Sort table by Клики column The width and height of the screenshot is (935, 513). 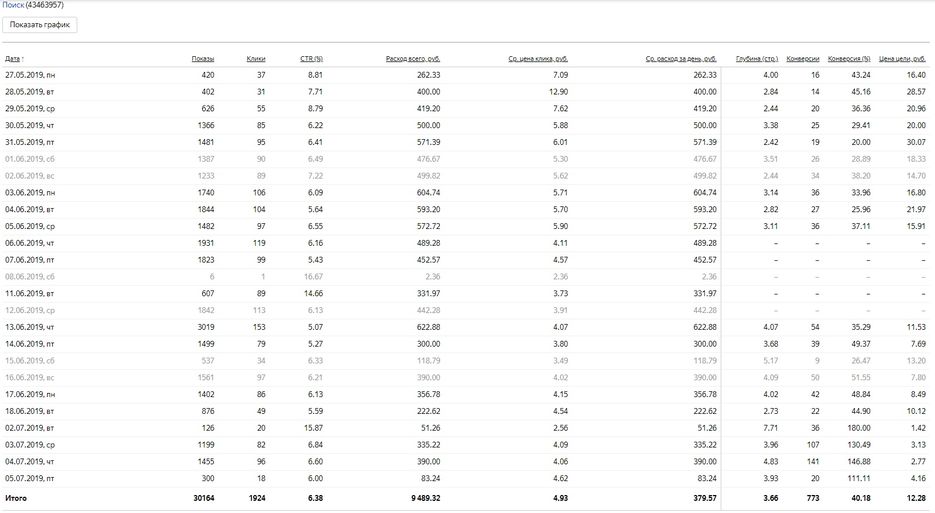[x=256, y=59]
